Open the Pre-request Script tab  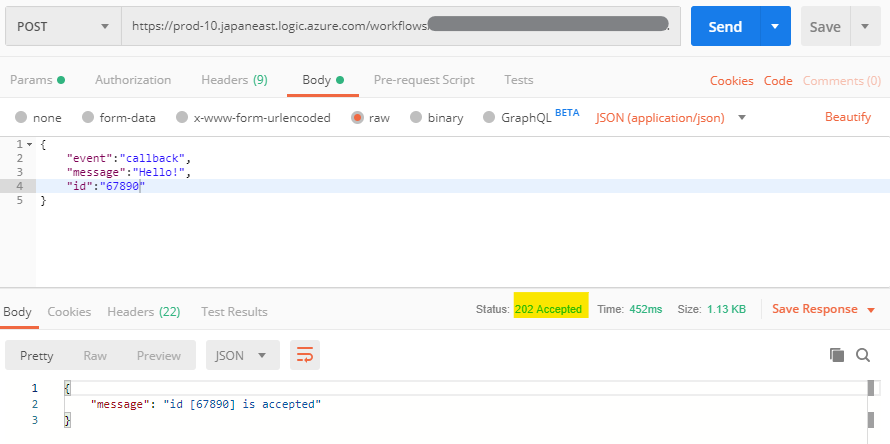[x=424, y=80]
